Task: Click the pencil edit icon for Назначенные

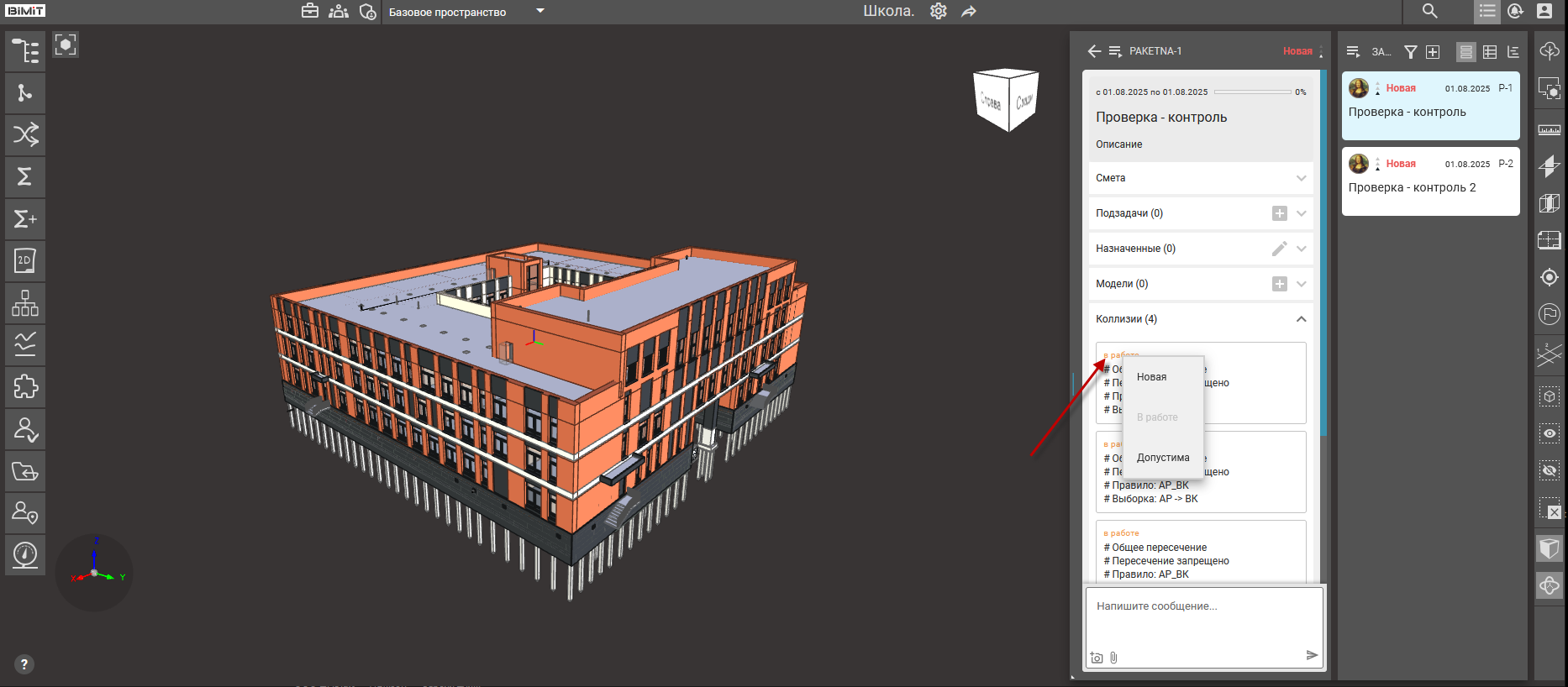Action: [x=1279, y=249]
